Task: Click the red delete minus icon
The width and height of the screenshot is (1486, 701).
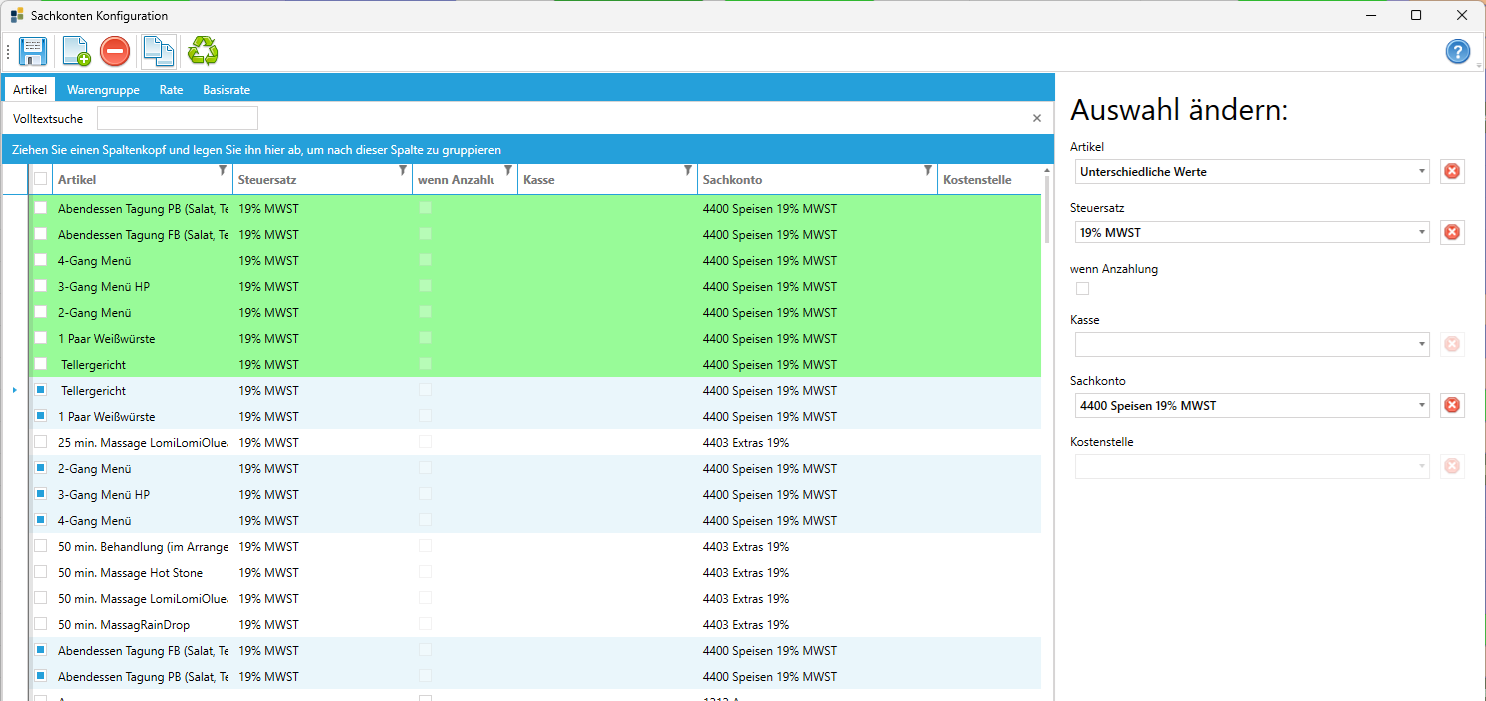Action: [115, 51]
